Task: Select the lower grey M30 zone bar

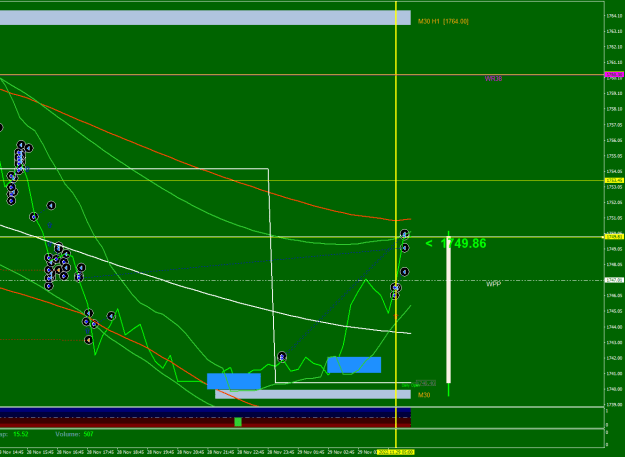Action: (313, 394)
